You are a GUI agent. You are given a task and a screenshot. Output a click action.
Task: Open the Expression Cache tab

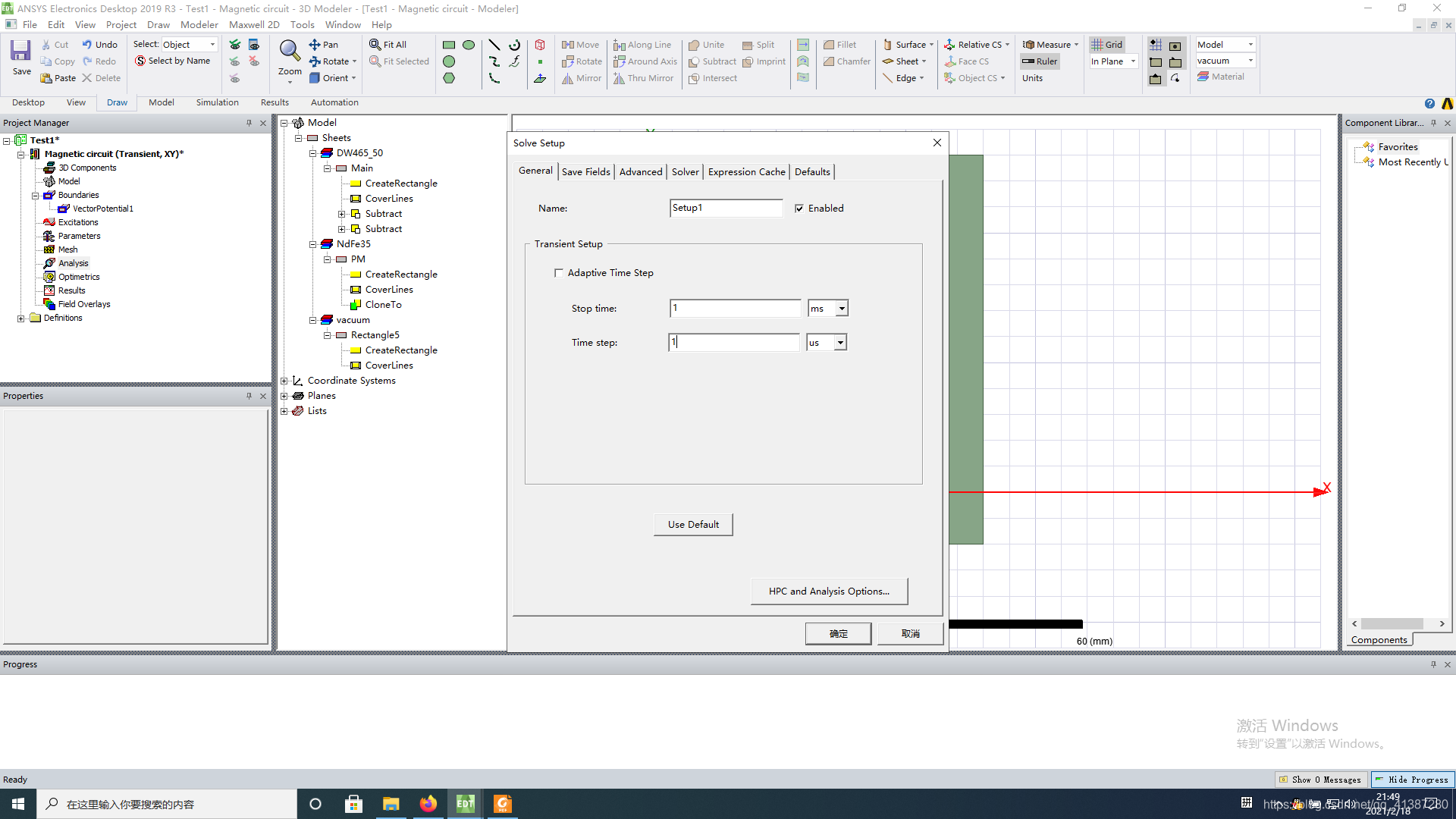(x=746, y=172)
